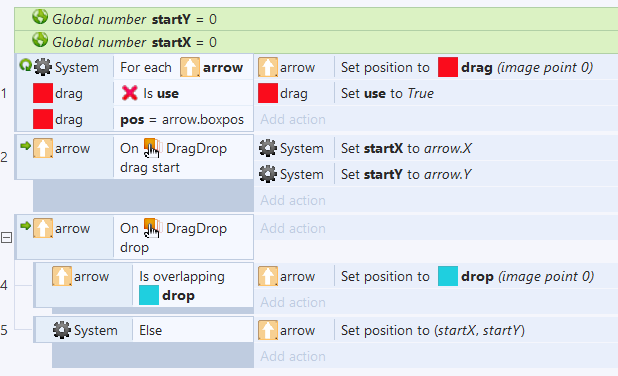The width and height of the screenshot is (618, 376).
Task: Click the green trigger arrow on event 2
Action: click(x=25, y=146)
